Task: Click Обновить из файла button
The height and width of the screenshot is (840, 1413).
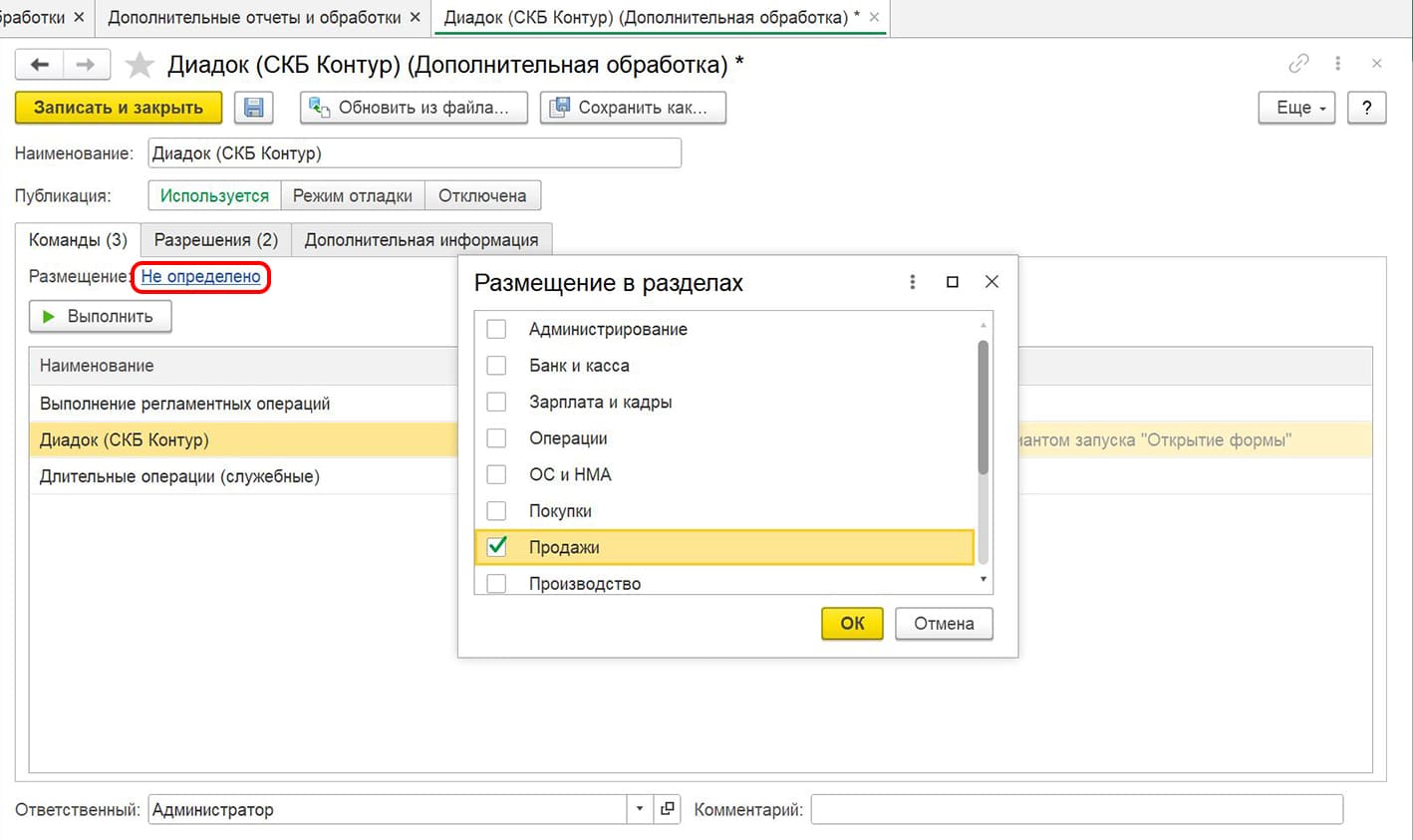Action: [x=413, y=108]
